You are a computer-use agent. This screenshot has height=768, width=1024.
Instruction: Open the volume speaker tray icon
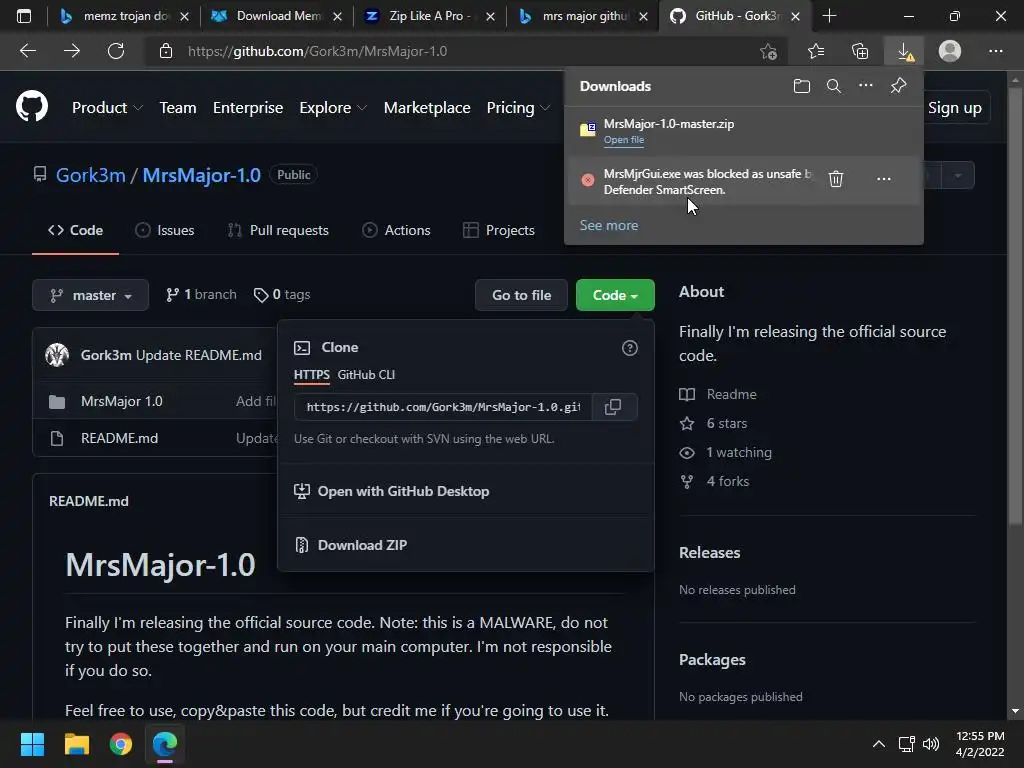coord(931,744)
